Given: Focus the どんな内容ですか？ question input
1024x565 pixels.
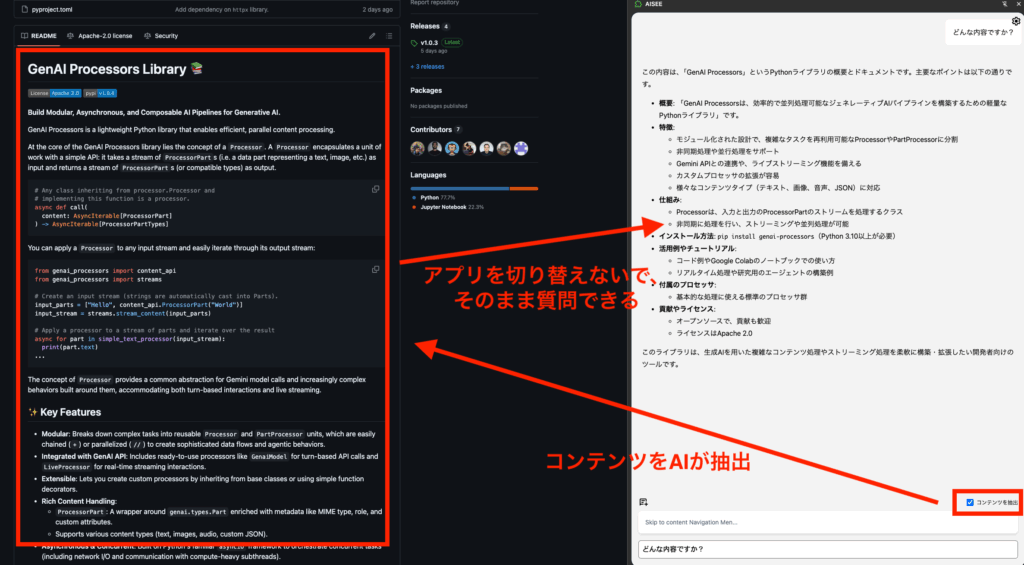Looking at the screenshot, I should (x=827, y=549).
